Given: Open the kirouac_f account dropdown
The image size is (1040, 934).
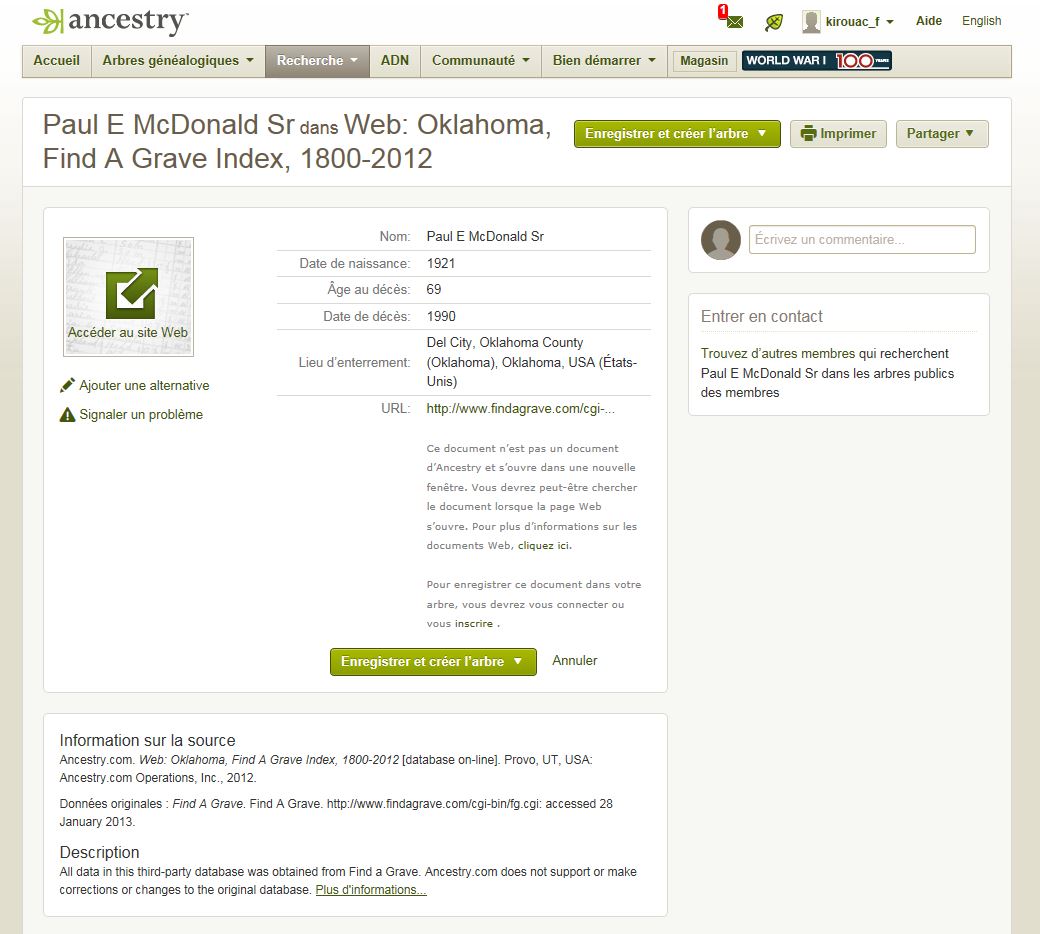Looking at the screenshot, I should coord(860,22).
